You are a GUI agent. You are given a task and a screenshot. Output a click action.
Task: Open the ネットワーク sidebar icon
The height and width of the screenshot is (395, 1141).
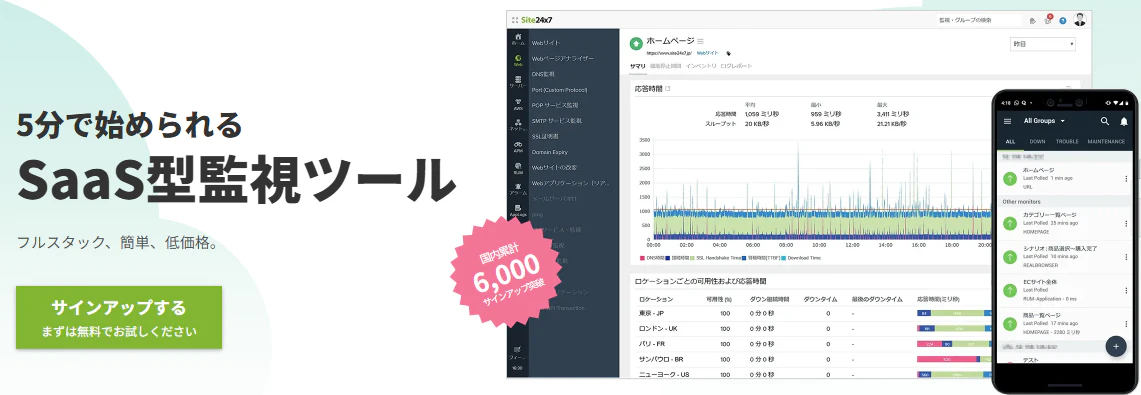pos(517,124)
